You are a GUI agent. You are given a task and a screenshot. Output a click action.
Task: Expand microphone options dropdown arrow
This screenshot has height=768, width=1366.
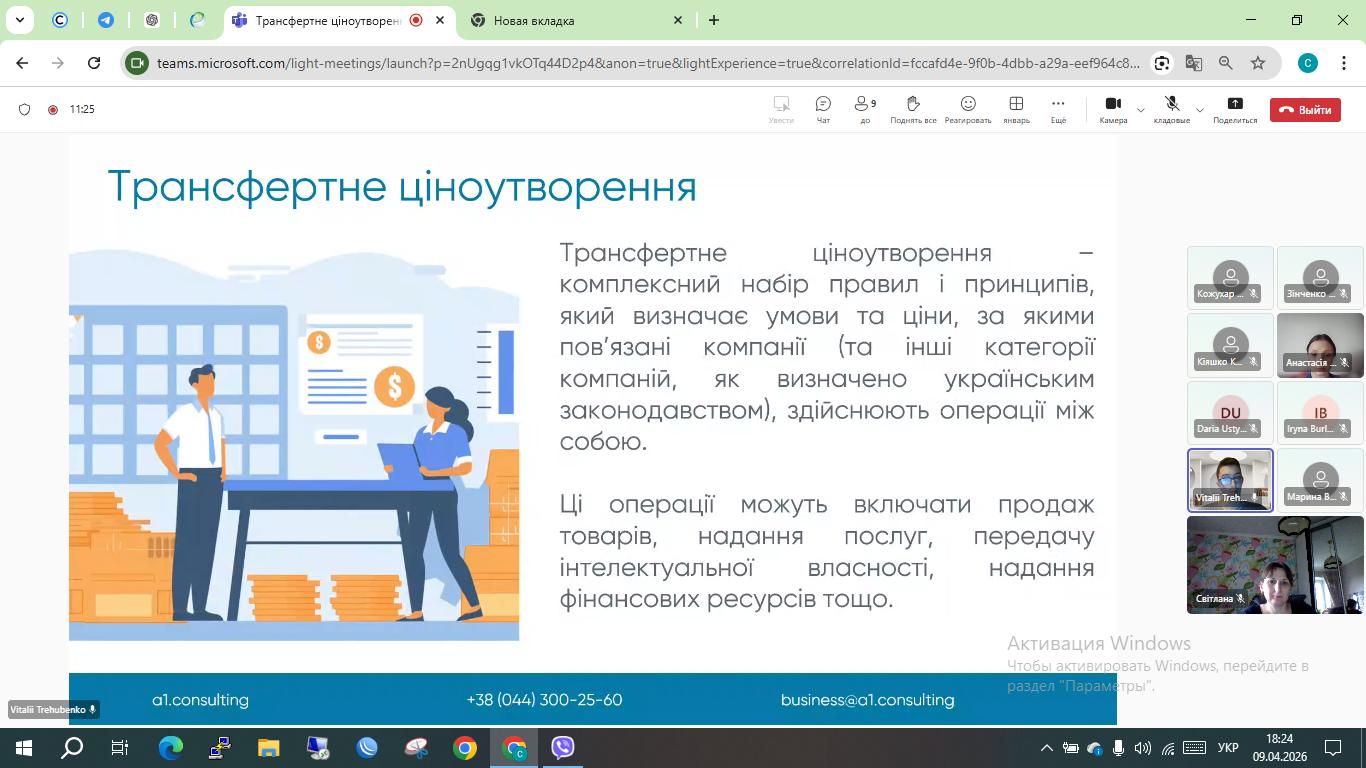tap(1200, 110)
